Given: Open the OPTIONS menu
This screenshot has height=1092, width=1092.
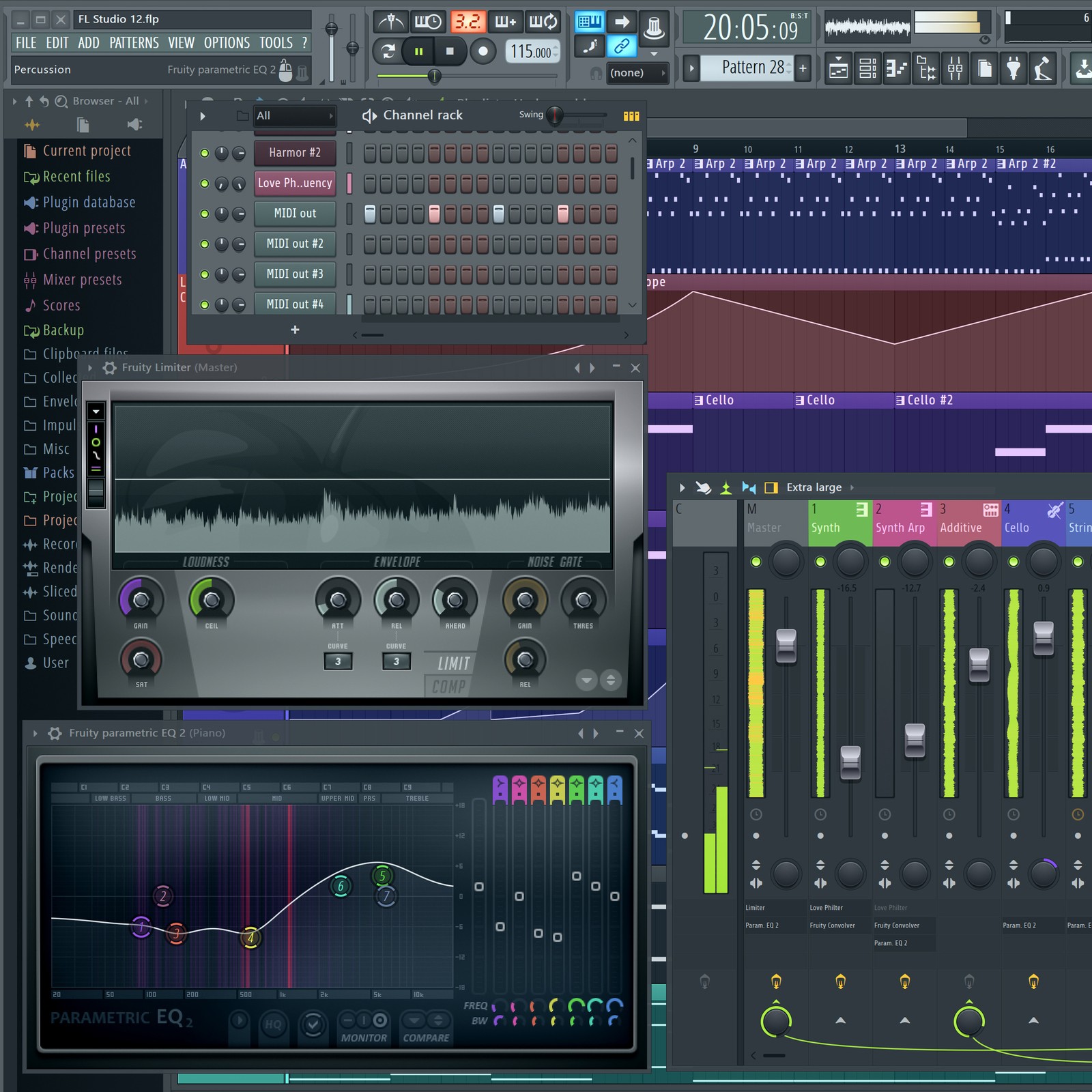Looking at the screenshot, I should [227, 42].
